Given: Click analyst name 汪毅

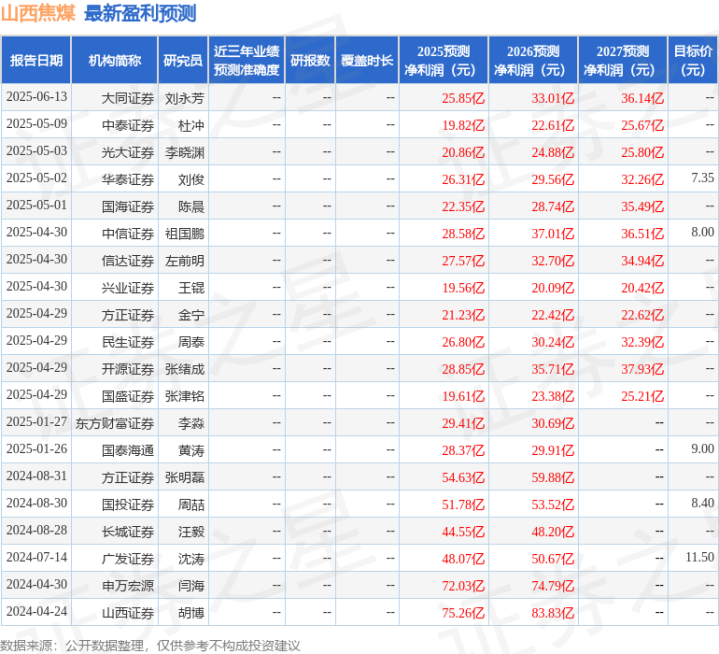Looking at the screenshot, I should pos(191,532).
